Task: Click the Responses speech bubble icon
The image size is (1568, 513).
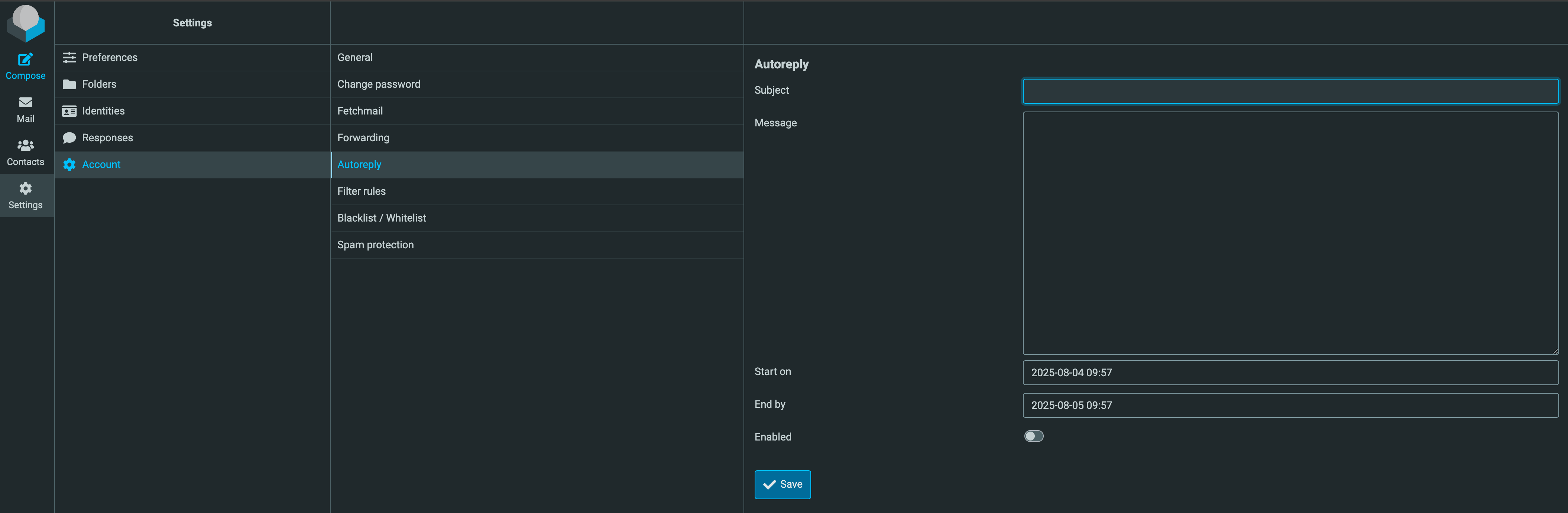Action: pyautogui.click(x=69, y=138)
